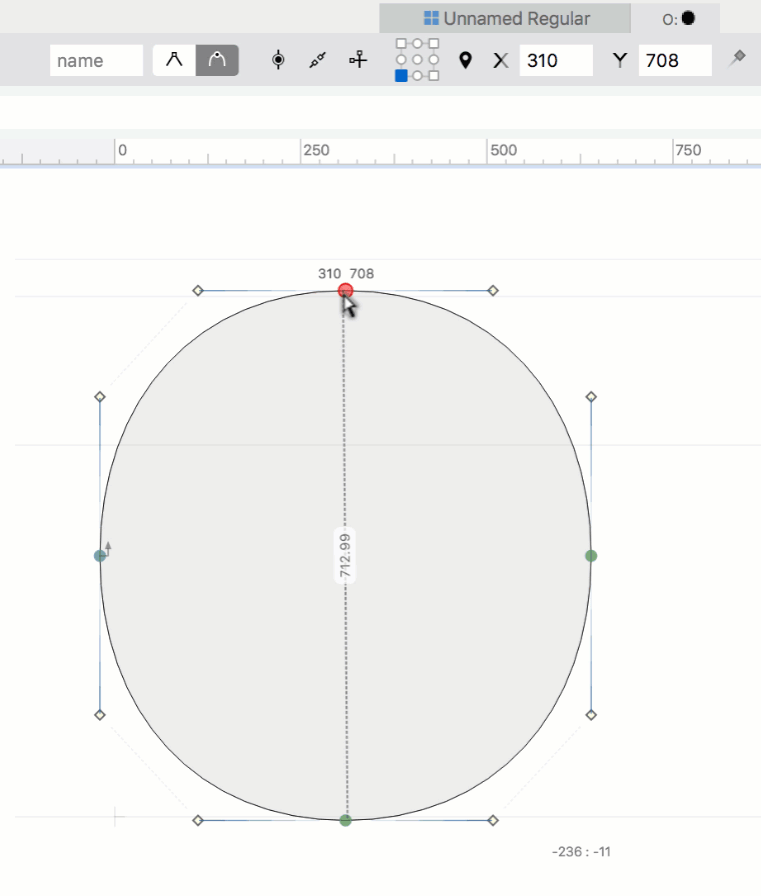Click the 250 mark on the ruler

(316, 150)
